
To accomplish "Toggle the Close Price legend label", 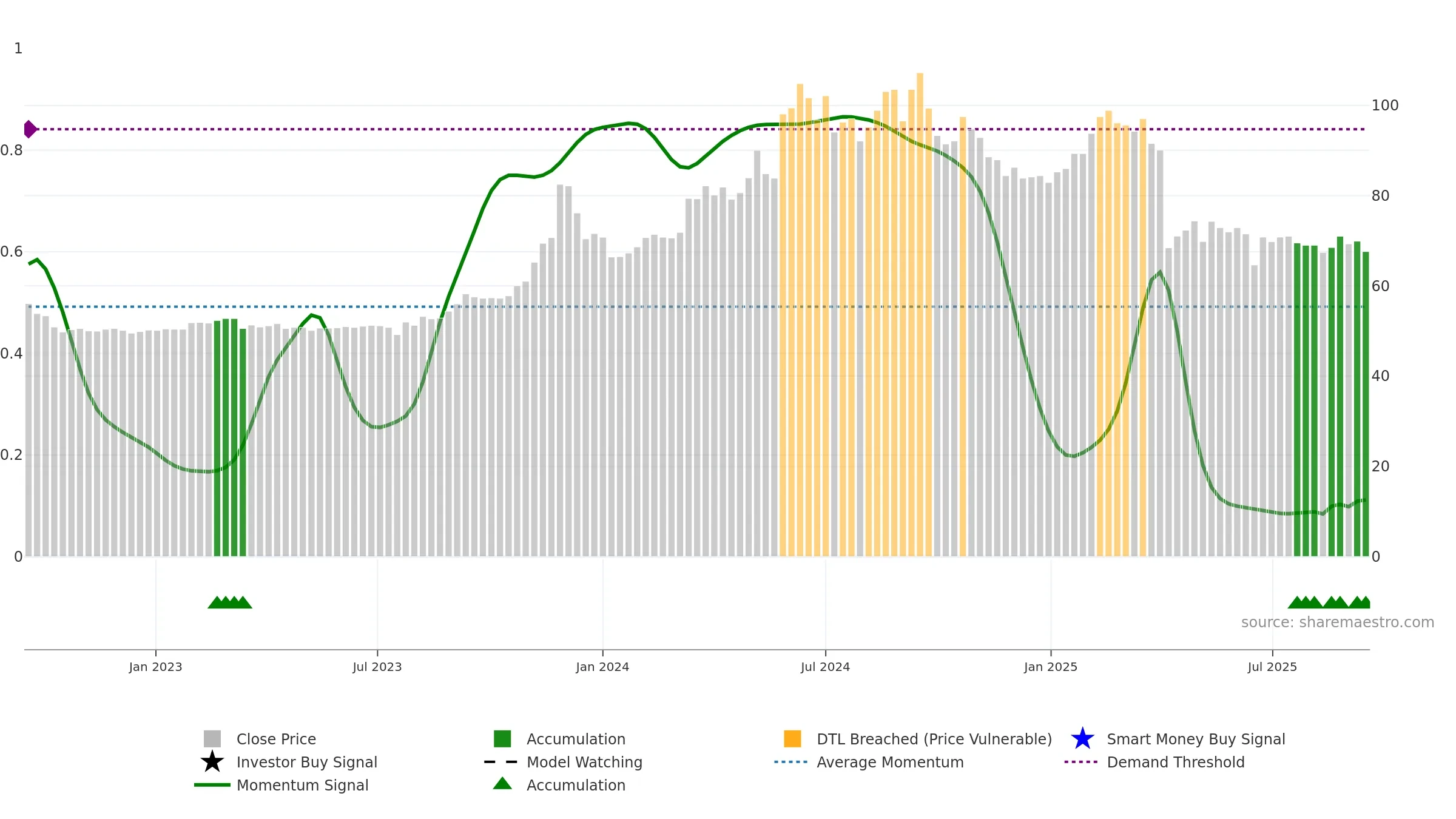I will point(276,739).
